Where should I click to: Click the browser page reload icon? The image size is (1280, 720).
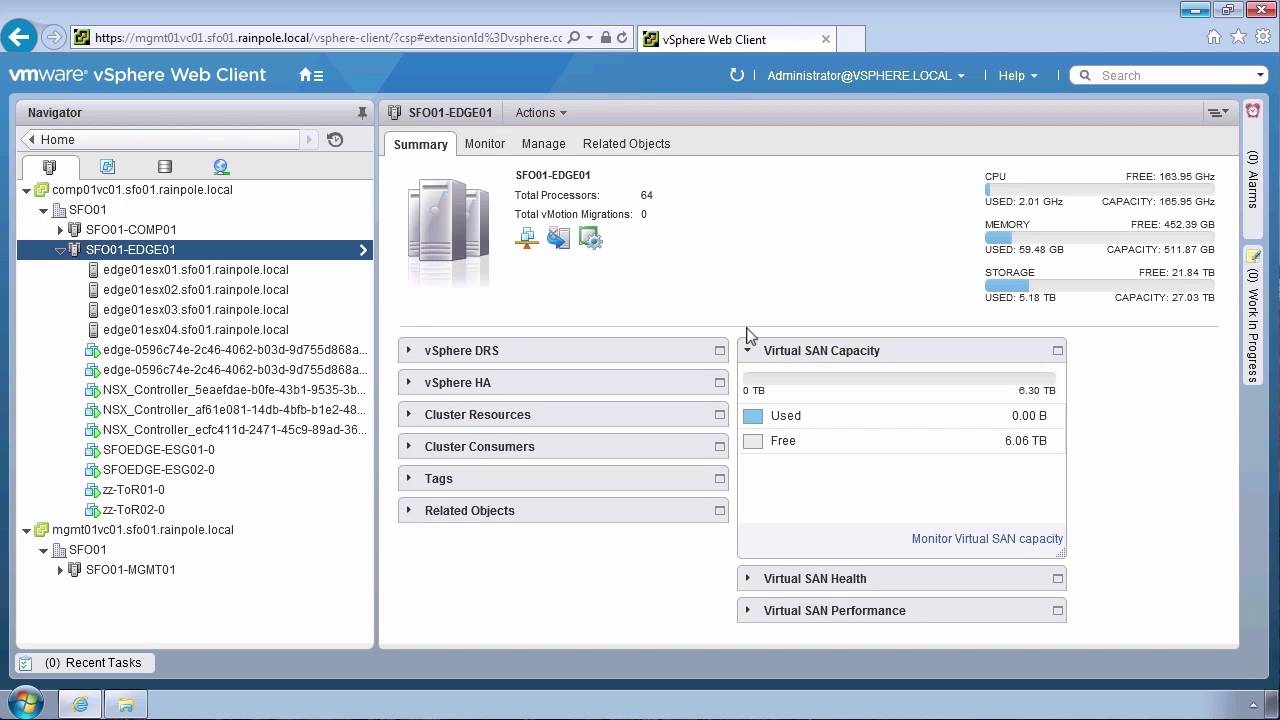click(x=622, y=38)
